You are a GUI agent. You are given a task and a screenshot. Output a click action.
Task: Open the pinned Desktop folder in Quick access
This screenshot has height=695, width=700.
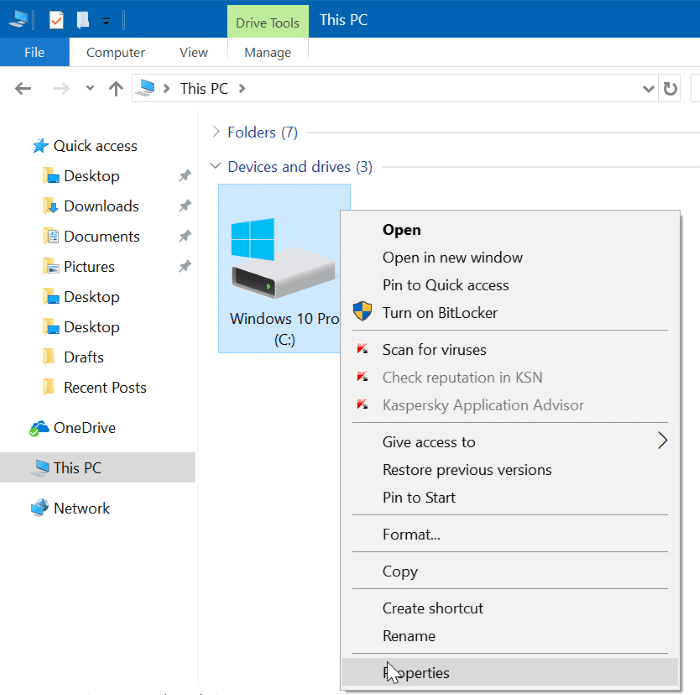point(92,176)
